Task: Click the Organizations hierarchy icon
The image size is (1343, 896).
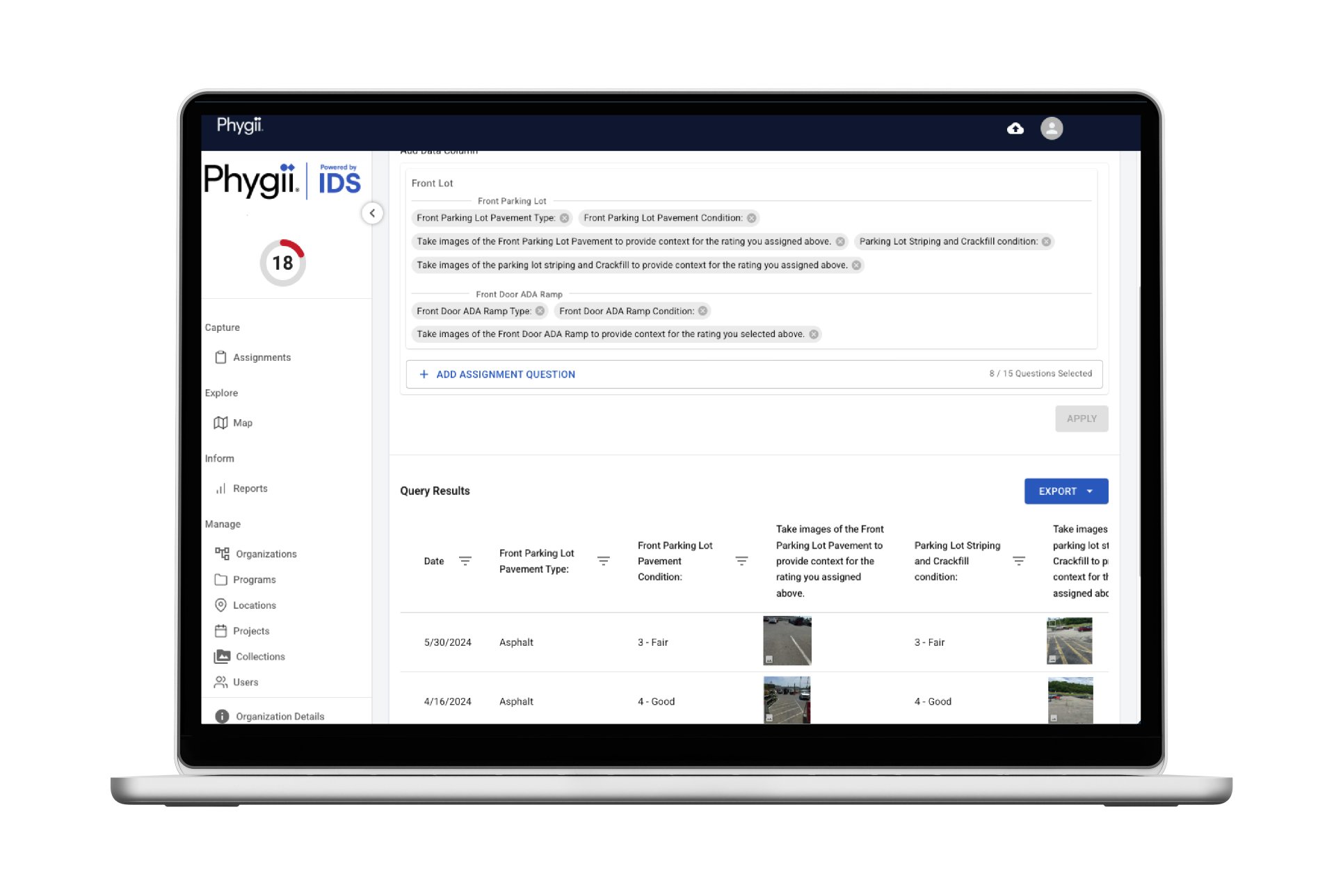Action: (x=222, y=553)
